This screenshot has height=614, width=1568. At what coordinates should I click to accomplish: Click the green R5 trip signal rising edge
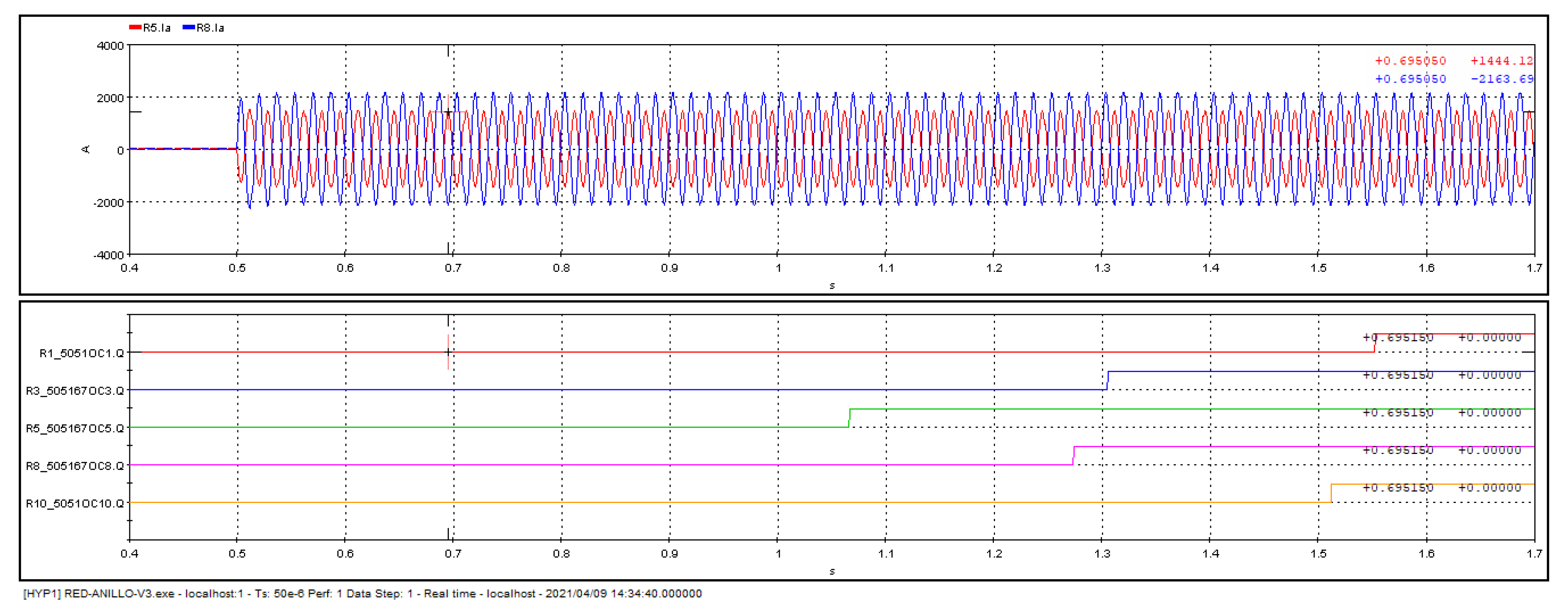tap(849, 418)
